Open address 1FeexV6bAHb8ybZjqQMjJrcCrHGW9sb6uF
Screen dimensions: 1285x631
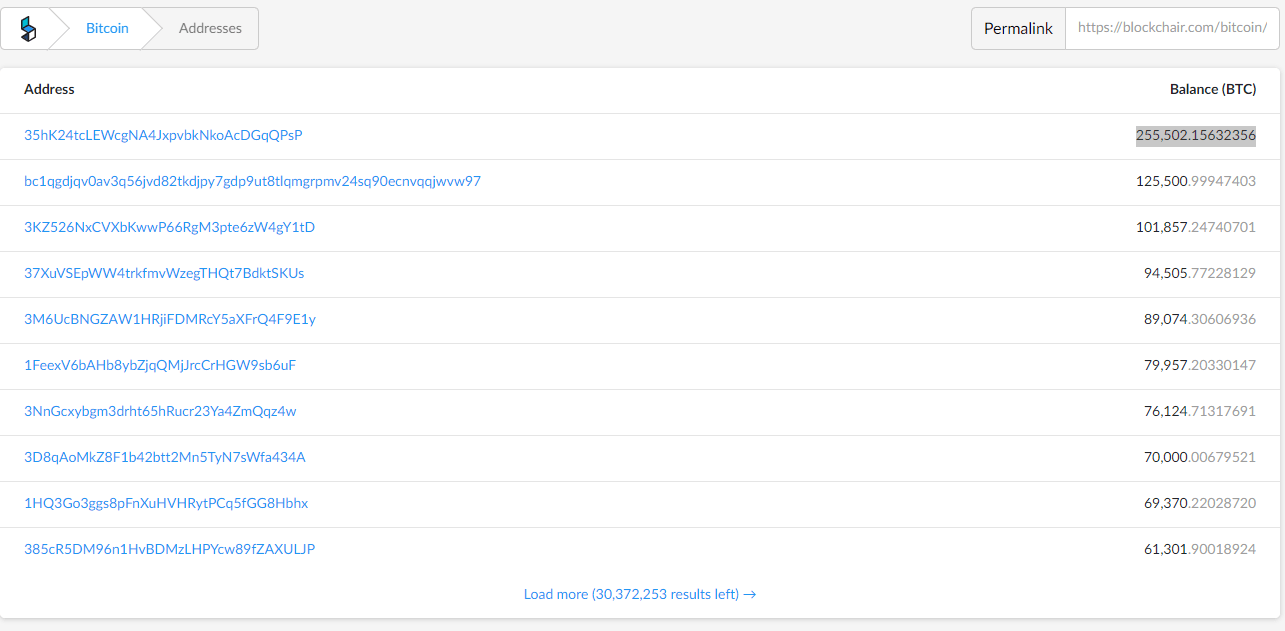click(x=160, y=365)
